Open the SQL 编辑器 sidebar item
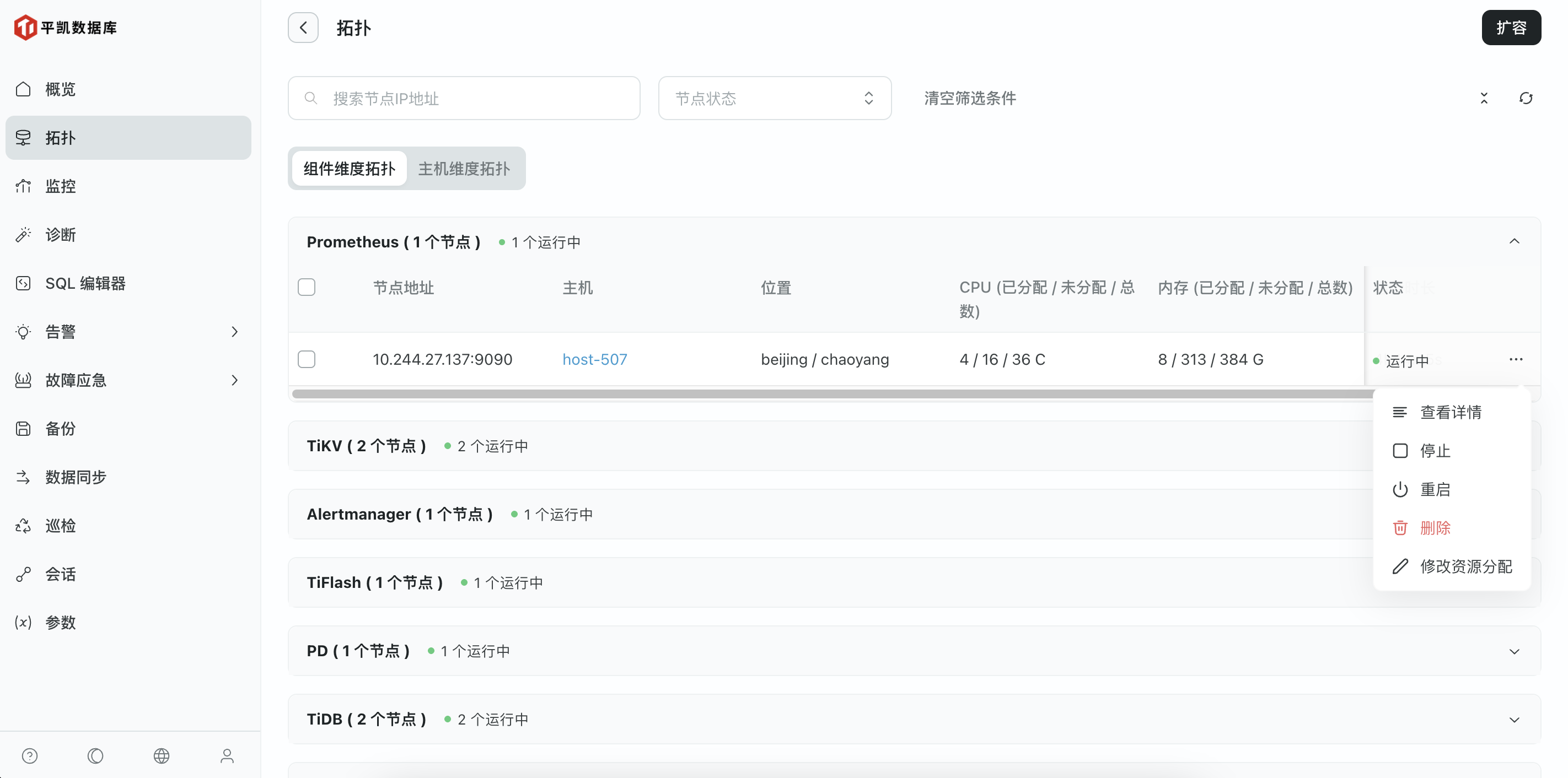This screenshot has height=778, width=1568. click(x=85, y=283)
